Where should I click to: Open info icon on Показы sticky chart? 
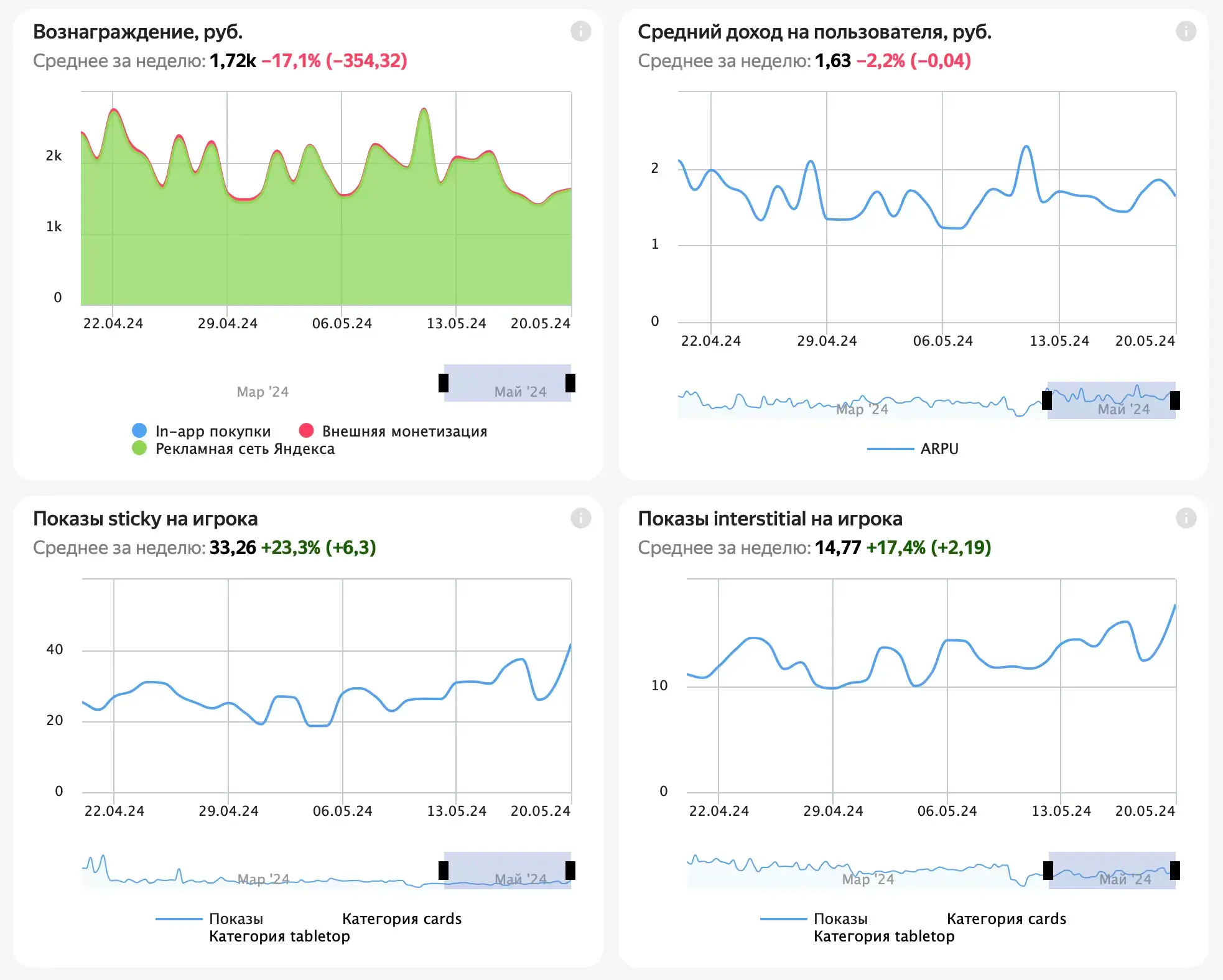click(580, 518)
